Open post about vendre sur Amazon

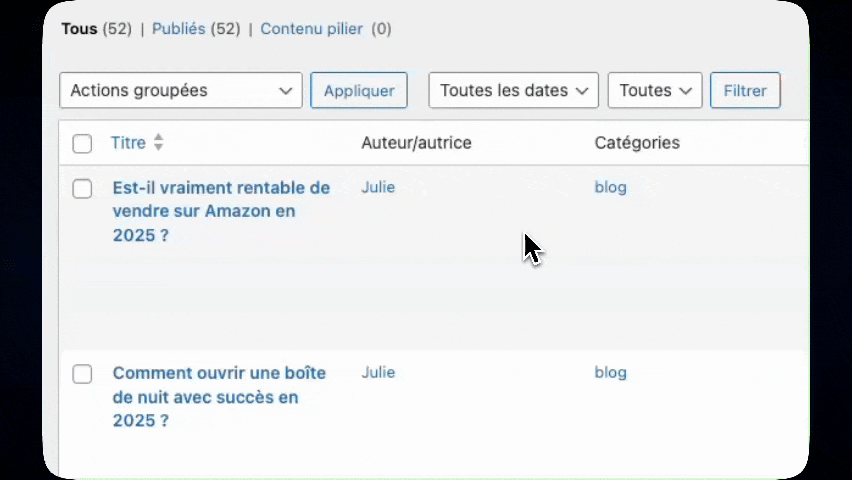(221, 211)
